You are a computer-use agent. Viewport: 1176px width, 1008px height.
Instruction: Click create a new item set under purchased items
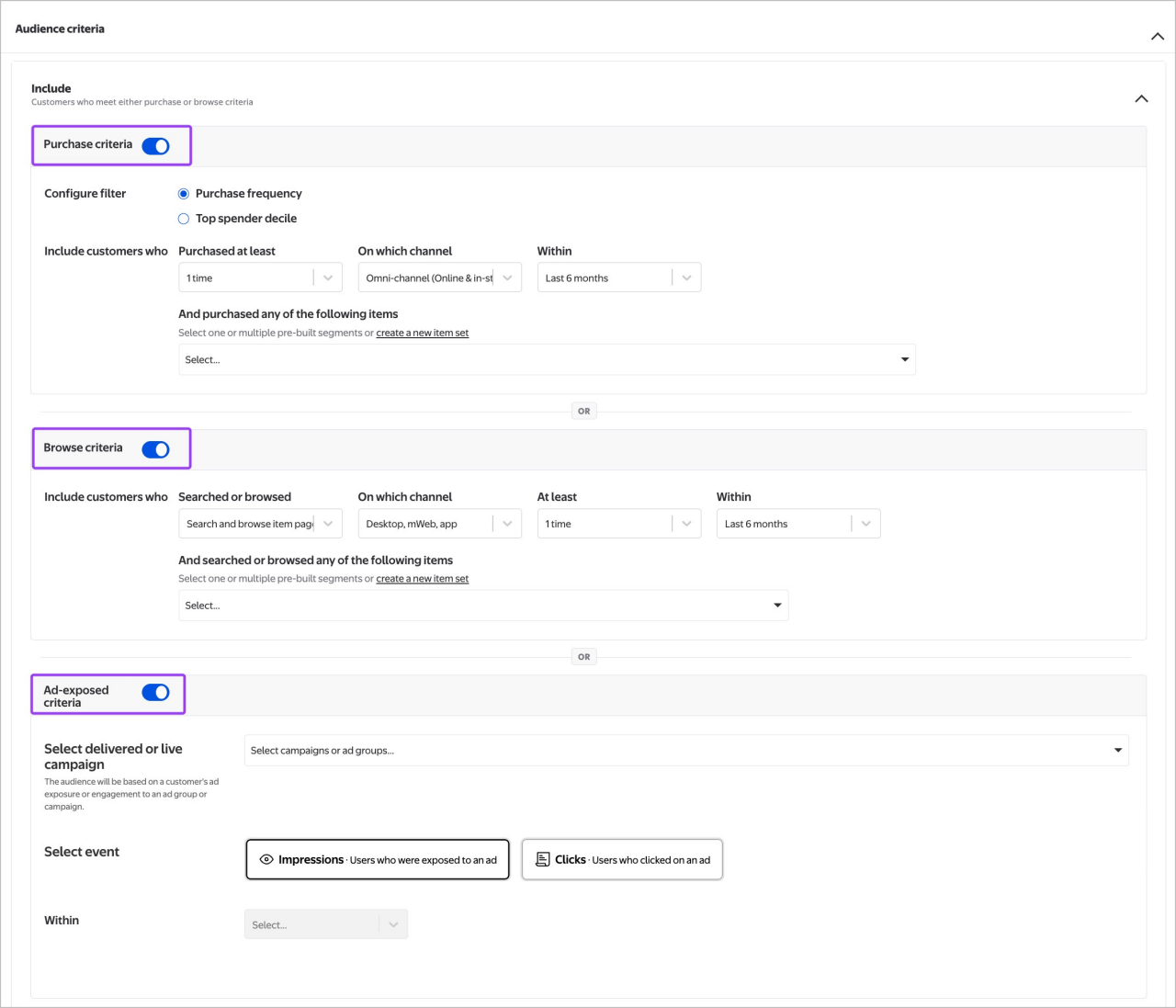click(x=423, y=333)
